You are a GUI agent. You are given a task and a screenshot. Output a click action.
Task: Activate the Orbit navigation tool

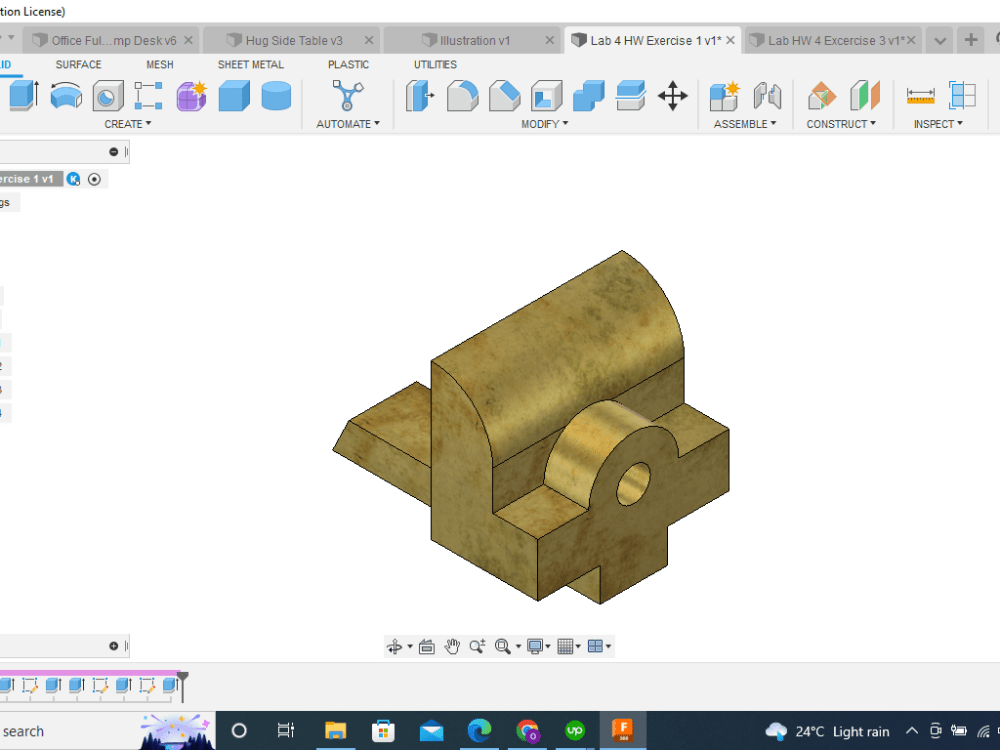[x=394, y=647]
